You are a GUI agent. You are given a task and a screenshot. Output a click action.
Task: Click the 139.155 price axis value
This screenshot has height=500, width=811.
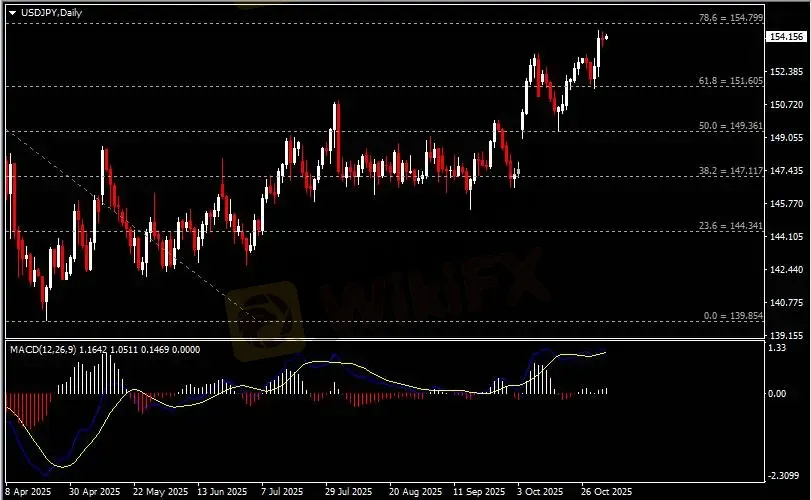pos(786,335)
